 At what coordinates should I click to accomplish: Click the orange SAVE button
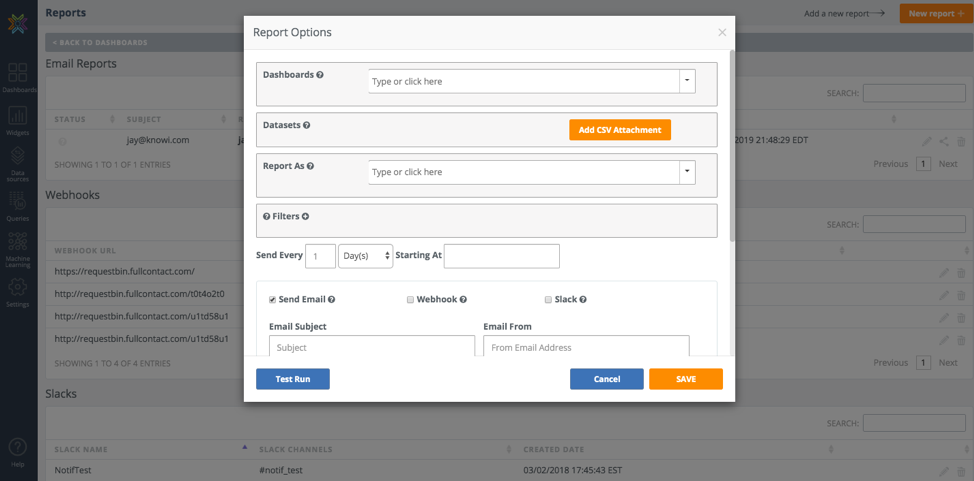click(x=686, y=379)
